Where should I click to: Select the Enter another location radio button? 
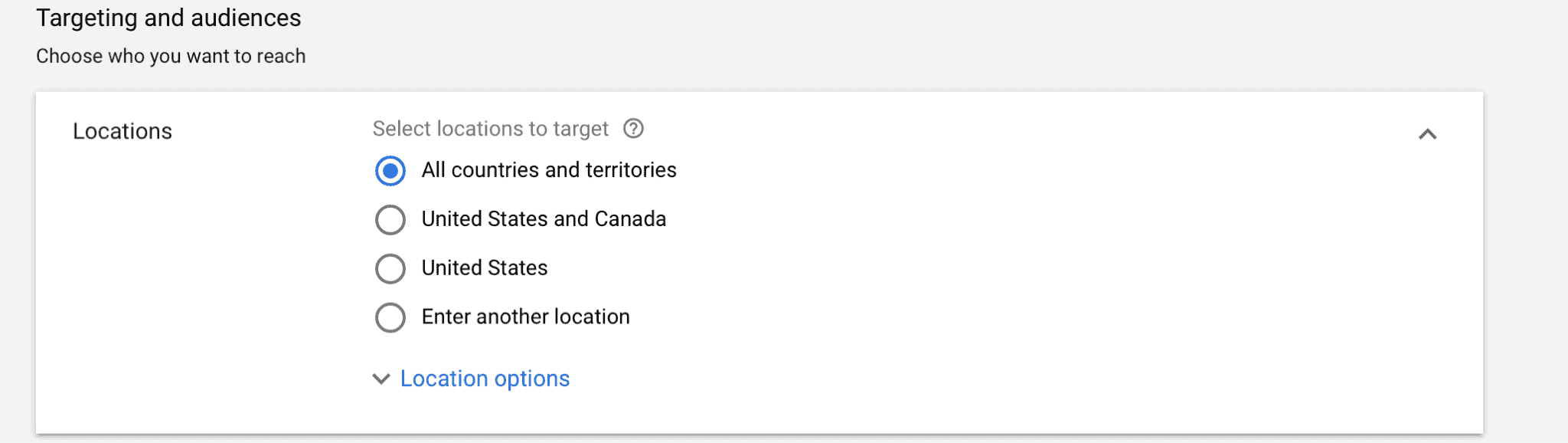point(390,317)
